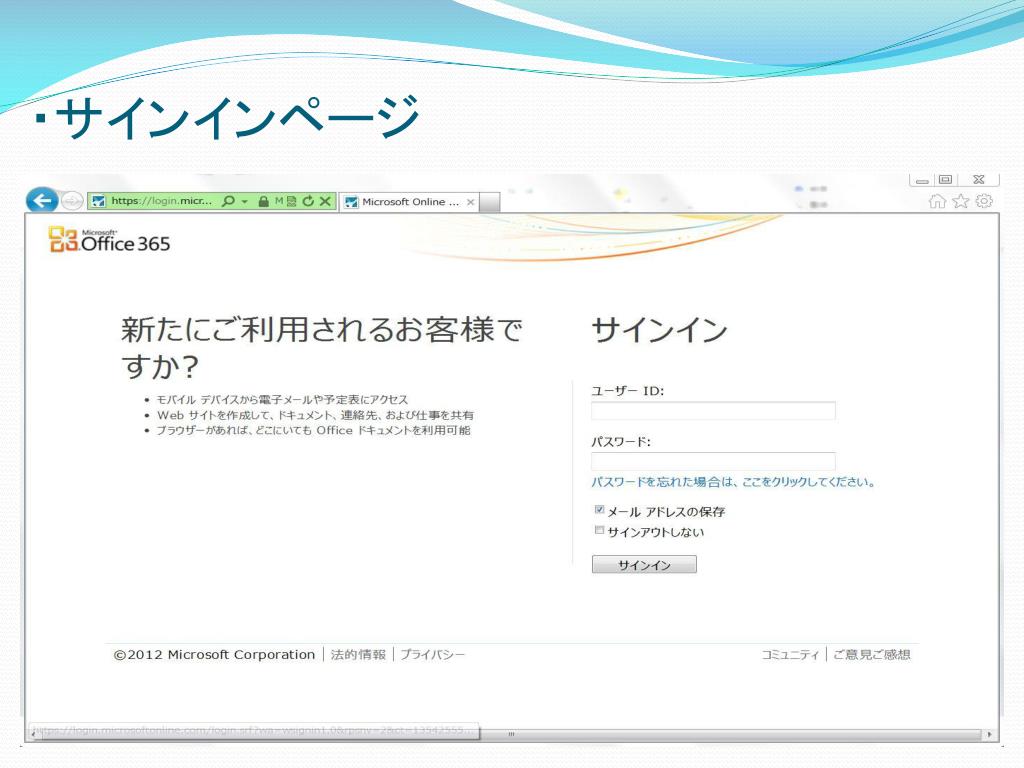
Task: Click the Office 365 logo
Action: 110,240
